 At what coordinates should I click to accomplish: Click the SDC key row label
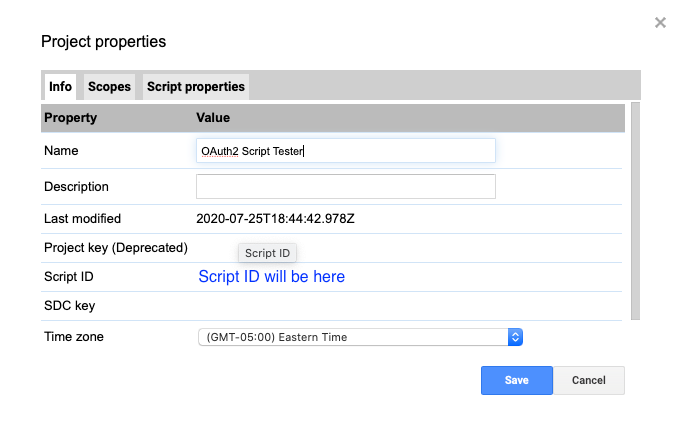point(70,306)
